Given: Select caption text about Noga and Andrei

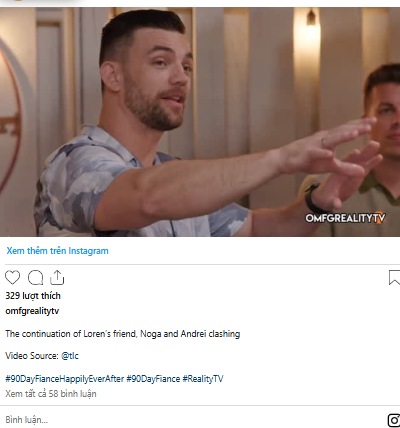Looking at the screenshot, I should pyautogui.click(x=123, y=334).
